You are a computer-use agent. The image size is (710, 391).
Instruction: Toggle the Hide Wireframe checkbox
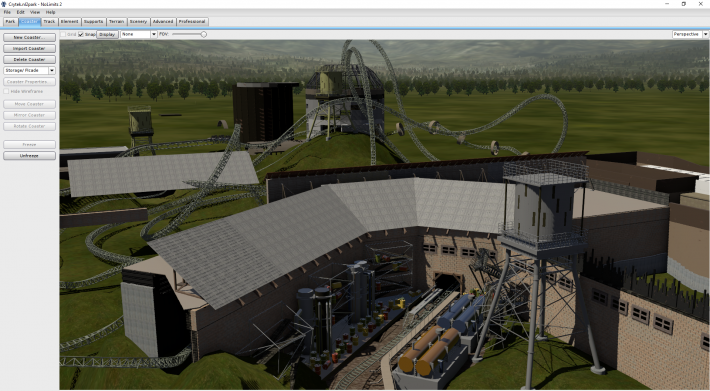(x=6, y=91)
